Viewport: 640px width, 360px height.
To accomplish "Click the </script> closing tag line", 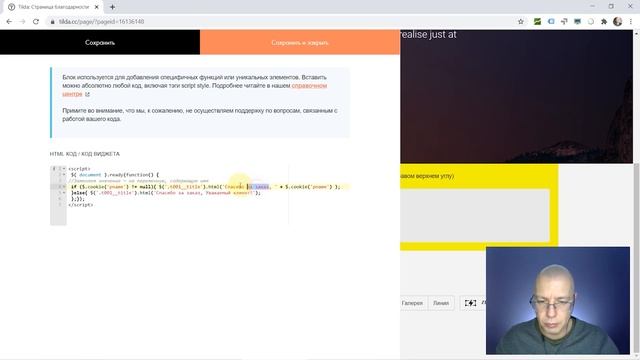I will (x=80, y=205).
